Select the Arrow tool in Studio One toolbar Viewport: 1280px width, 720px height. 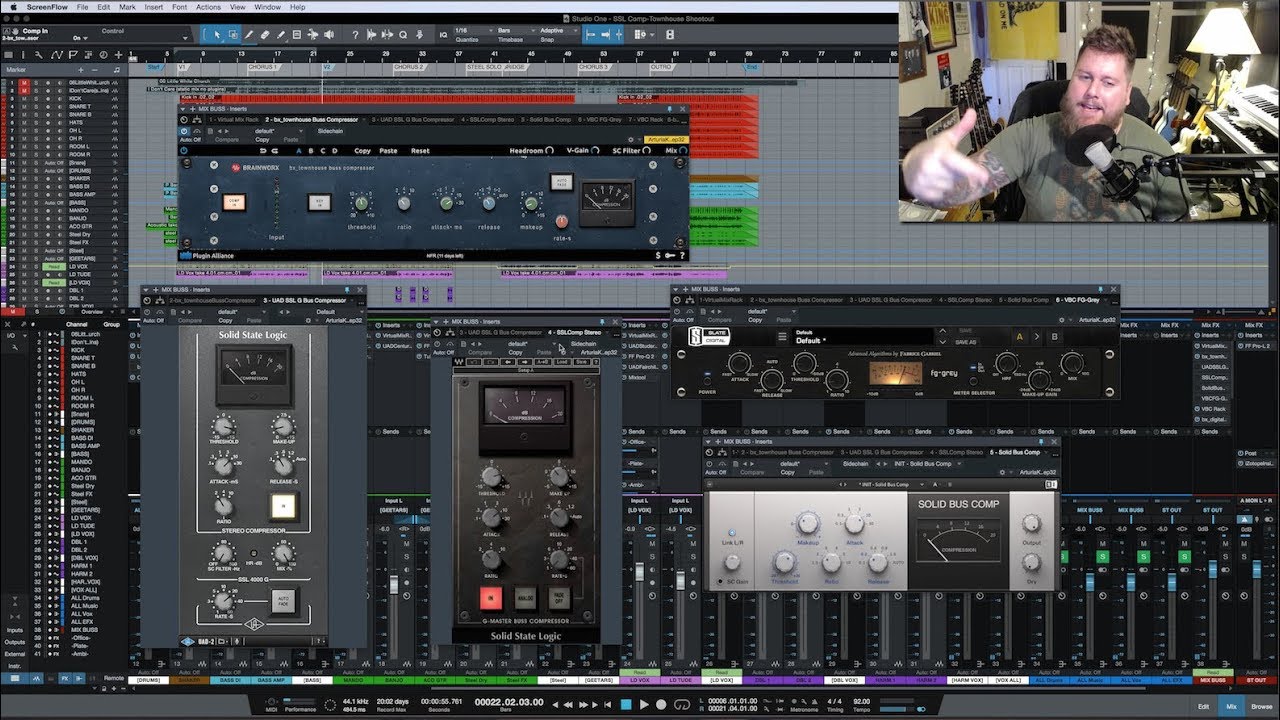[x=217, y=35]
